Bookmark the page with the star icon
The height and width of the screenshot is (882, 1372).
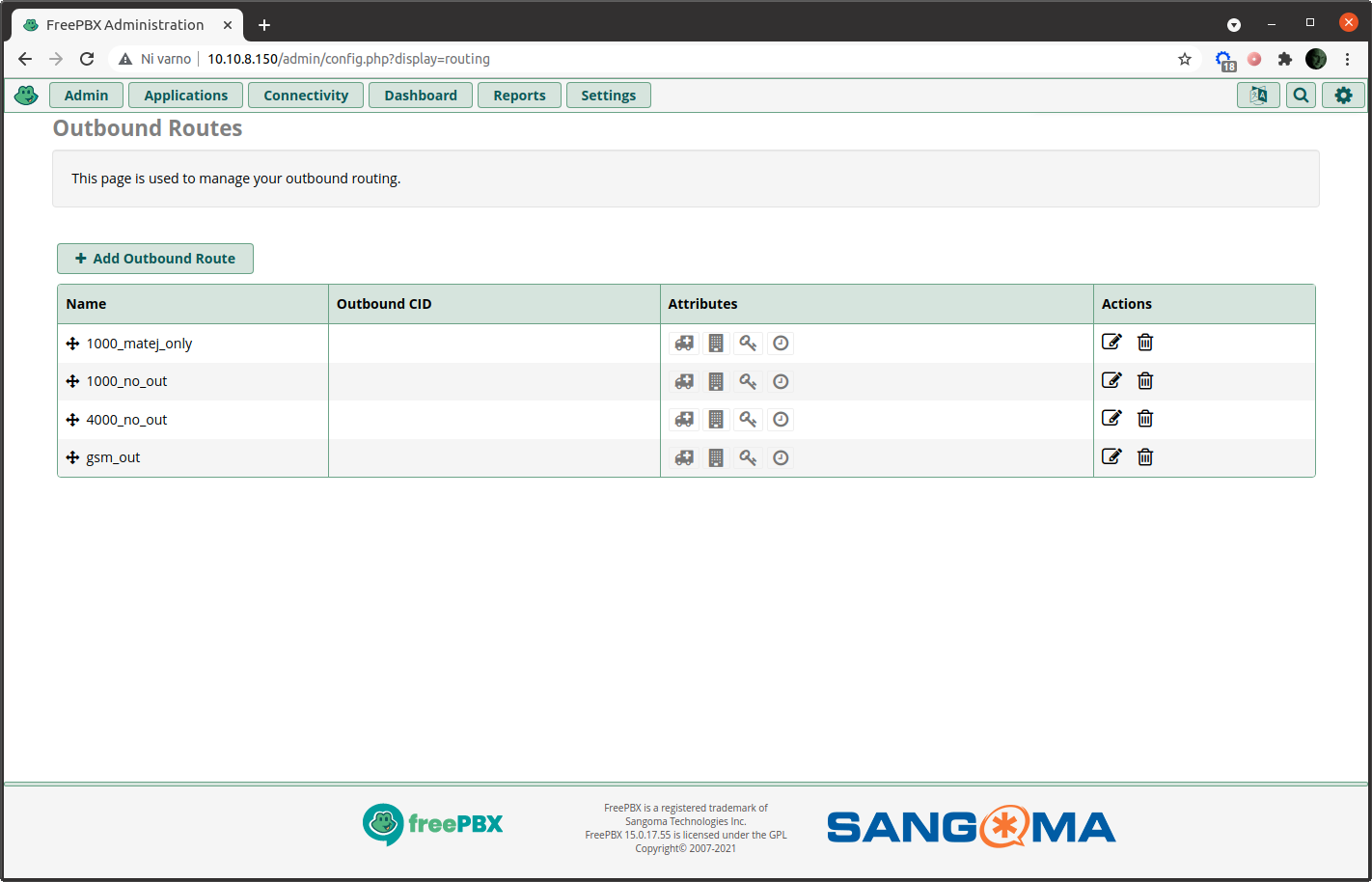click(x=1185, y=59)
